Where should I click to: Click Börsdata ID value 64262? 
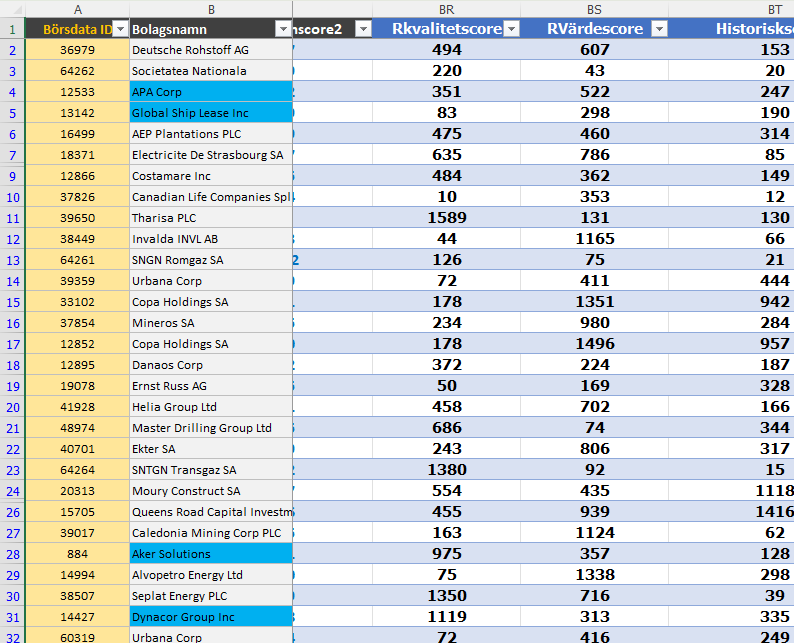(77, 71)
